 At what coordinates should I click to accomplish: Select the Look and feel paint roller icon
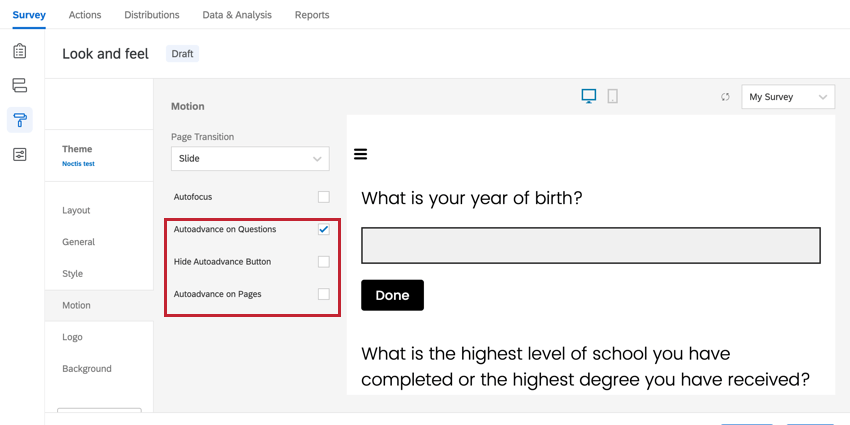[x=20, y=120]
